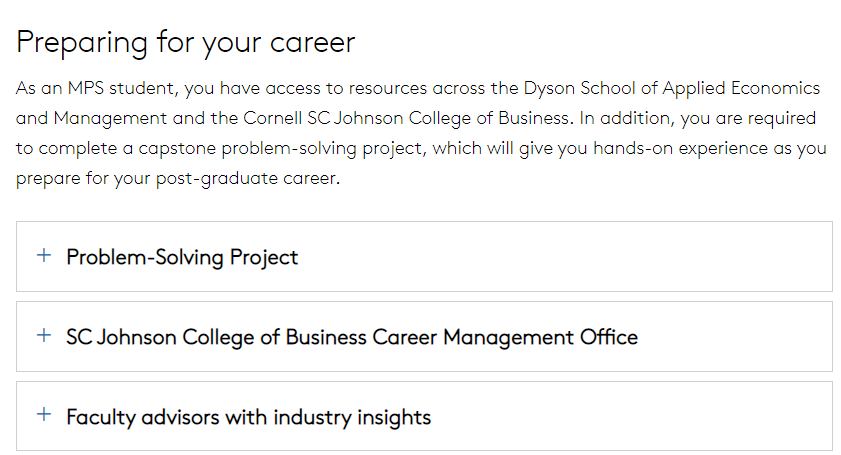
Task: Click the introductory paragraph about MPS resources
Action: (x=420, y=134)
